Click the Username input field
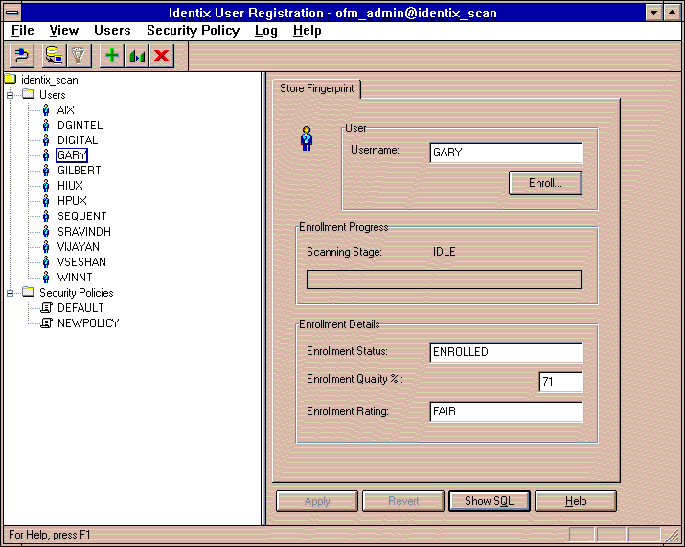 point(505,152)
